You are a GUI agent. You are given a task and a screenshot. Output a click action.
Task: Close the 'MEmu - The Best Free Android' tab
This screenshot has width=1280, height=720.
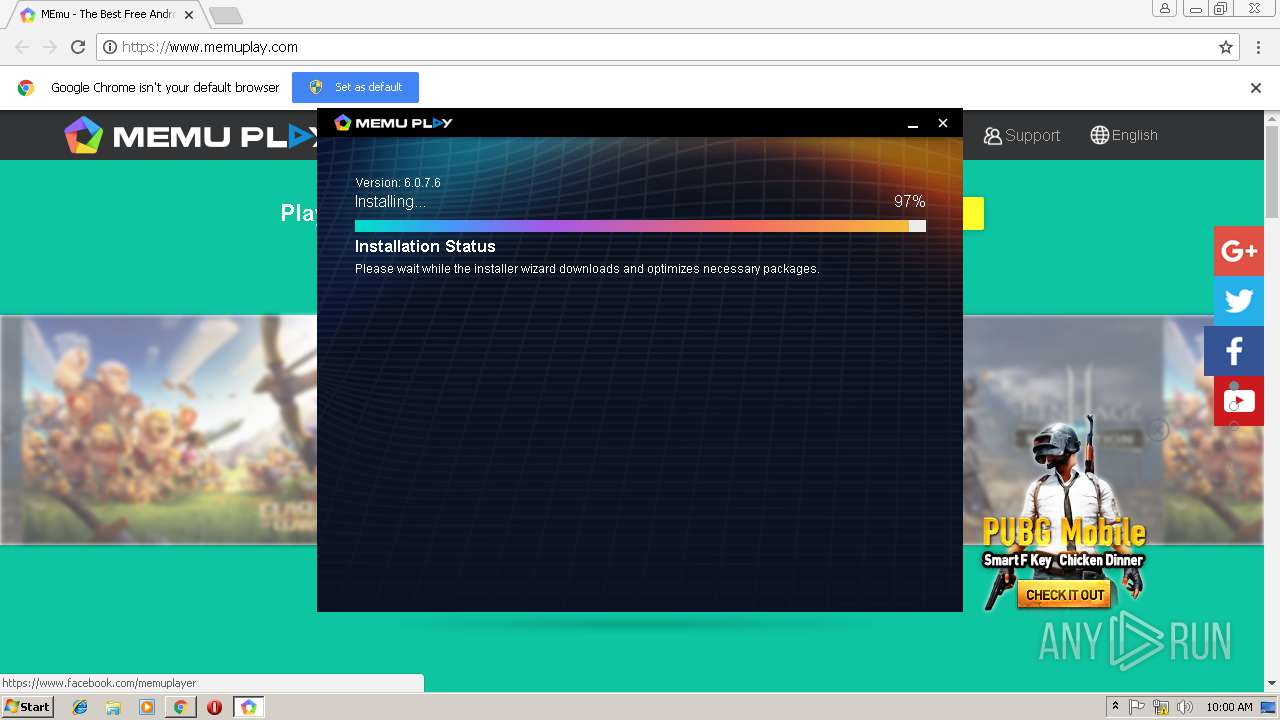189,15
